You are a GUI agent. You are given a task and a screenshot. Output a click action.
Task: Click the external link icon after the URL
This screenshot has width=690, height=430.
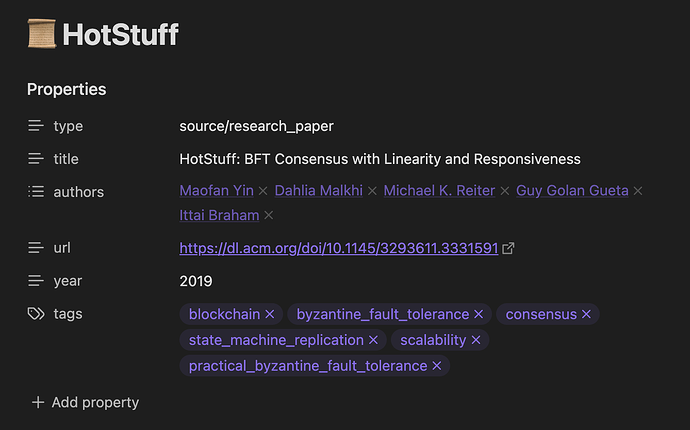508,248
